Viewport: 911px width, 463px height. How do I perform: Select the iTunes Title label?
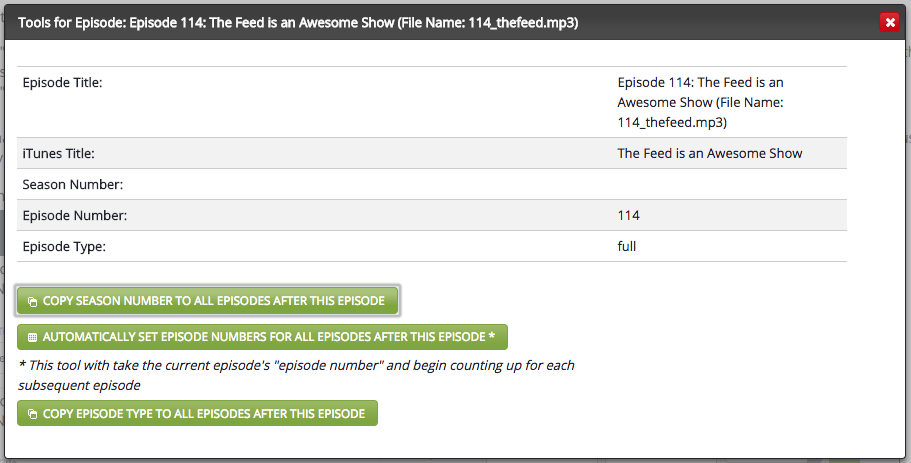tap(58, 153)
